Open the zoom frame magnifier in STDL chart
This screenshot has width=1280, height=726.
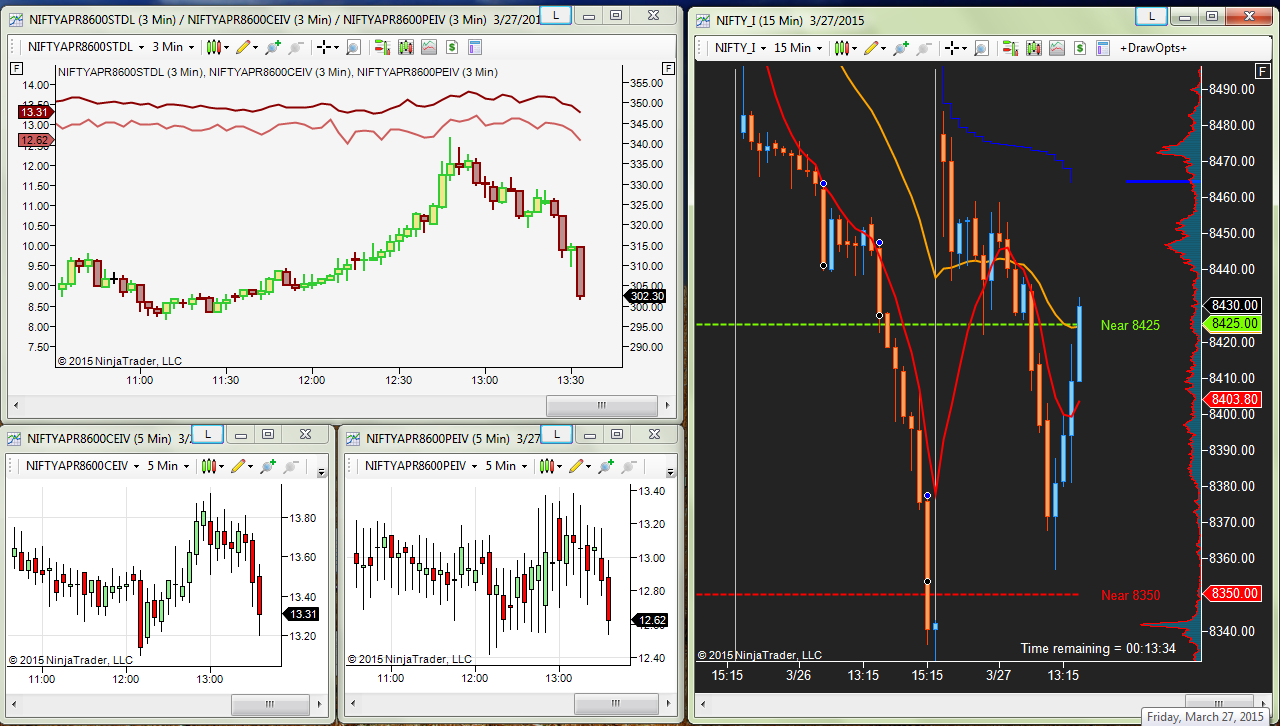tap(352, 47)
